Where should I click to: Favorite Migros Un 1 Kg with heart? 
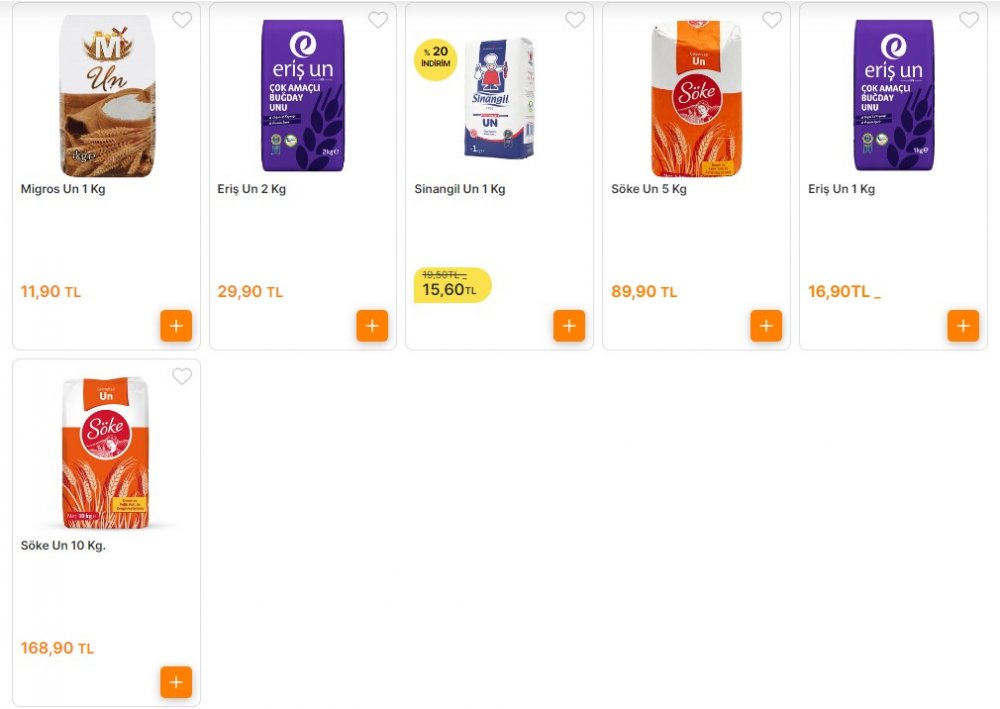(x=182, y=20)
